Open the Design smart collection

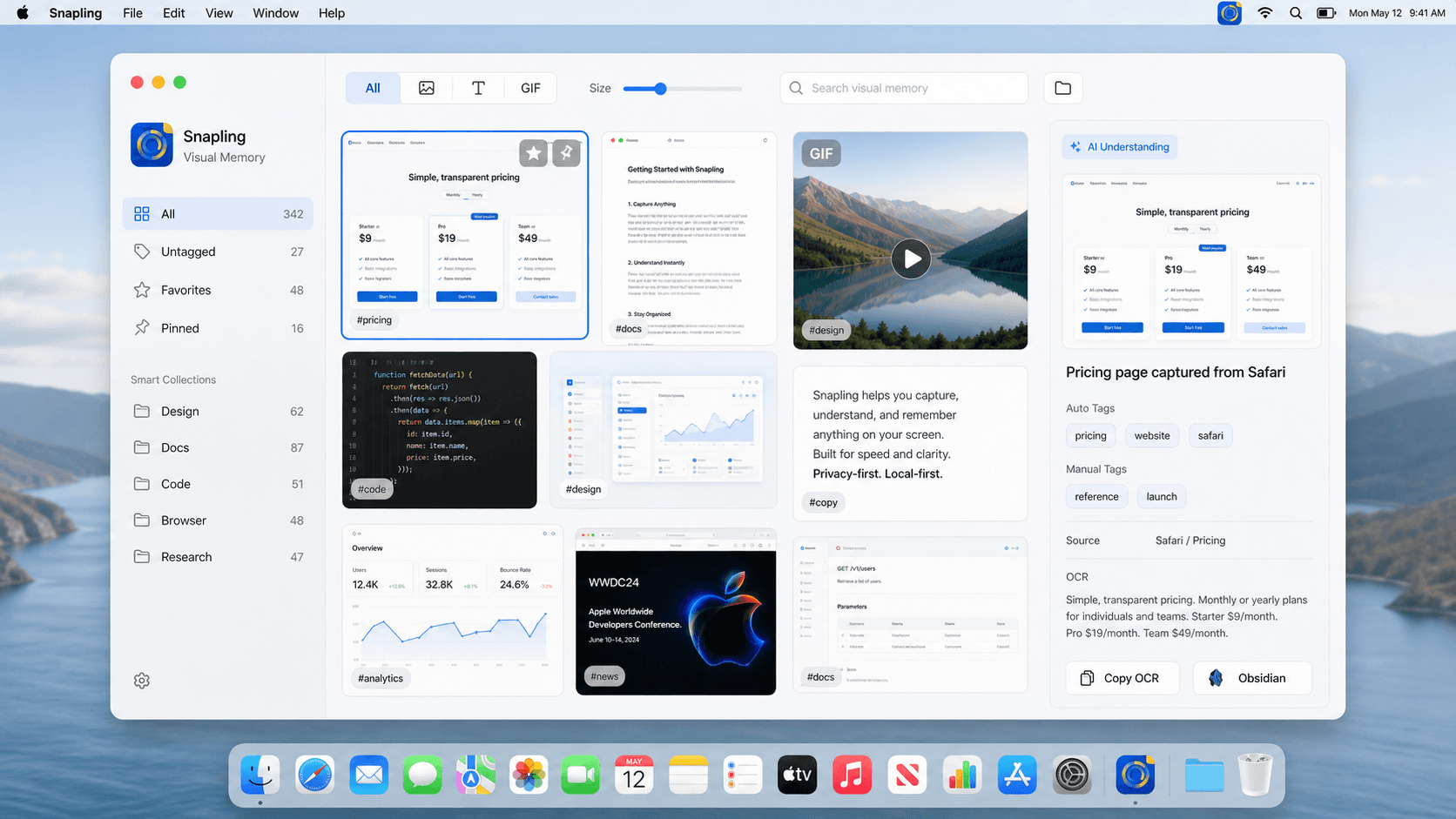pos(218,411)
